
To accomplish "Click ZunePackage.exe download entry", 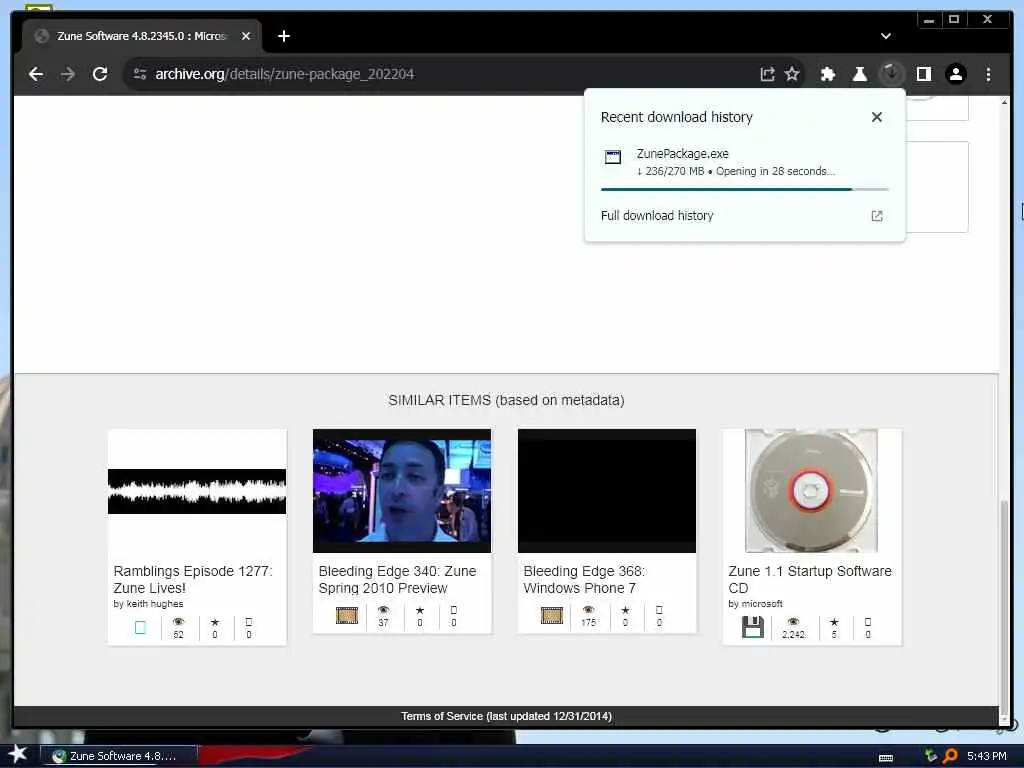I will (x=744, y=162).
